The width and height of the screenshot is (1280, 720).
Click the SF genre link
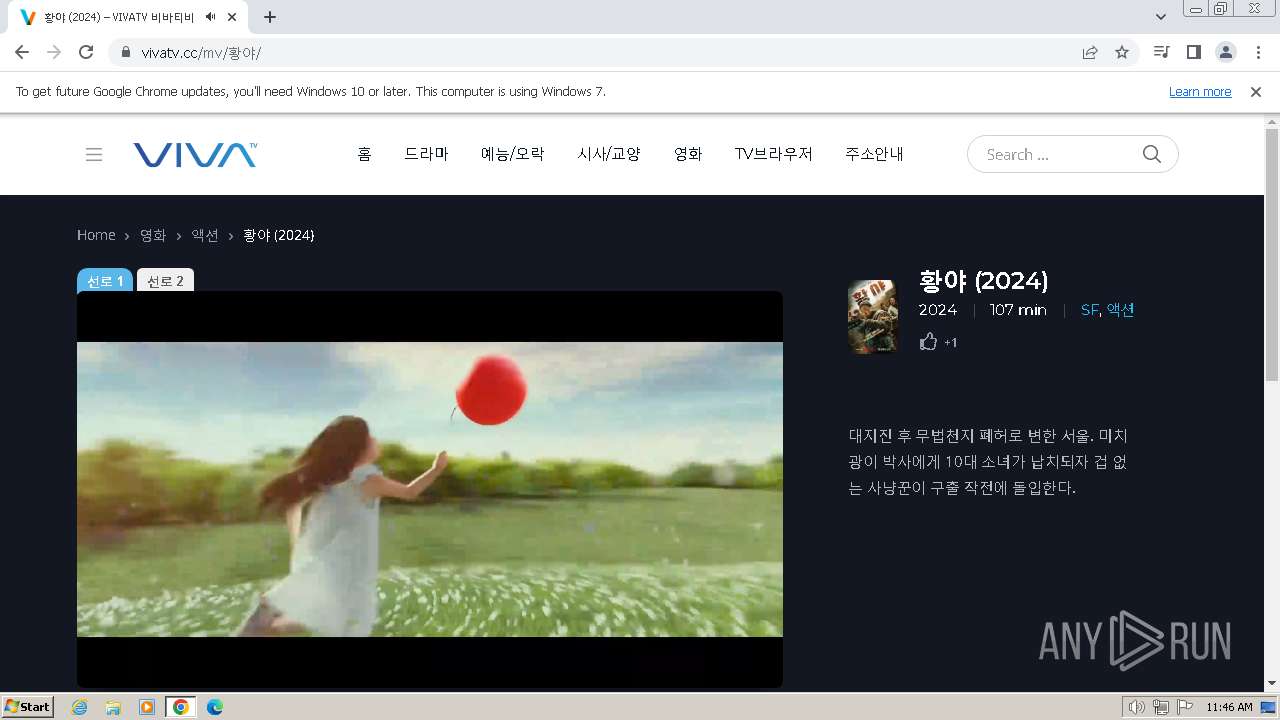pos(1089,310)
